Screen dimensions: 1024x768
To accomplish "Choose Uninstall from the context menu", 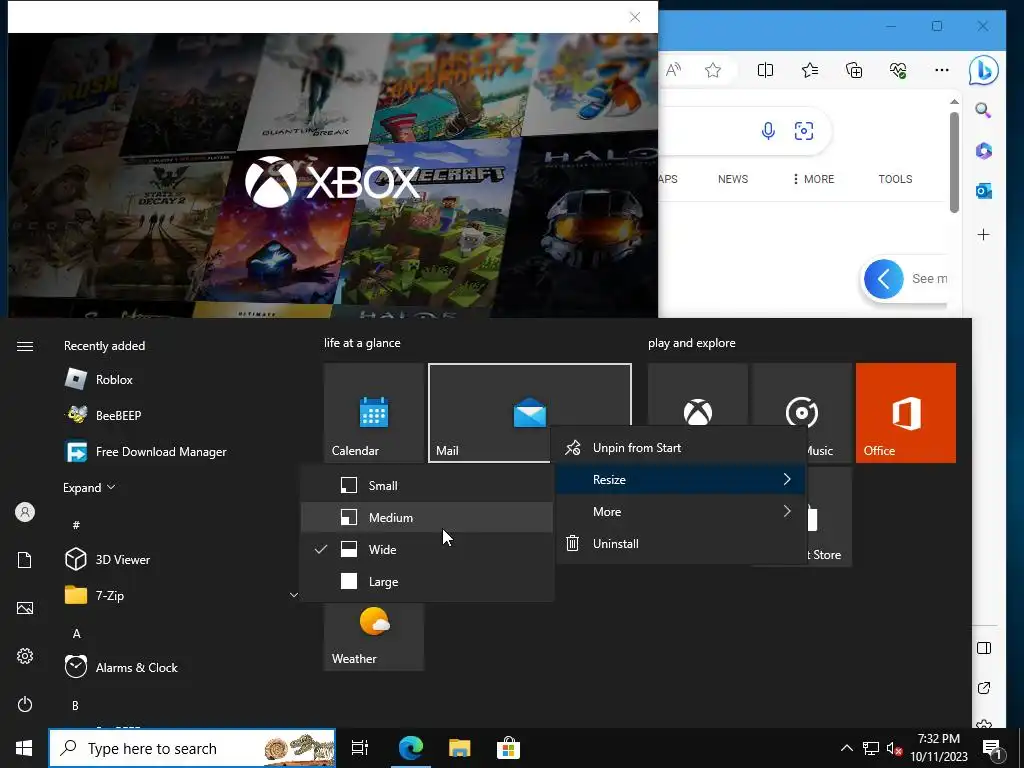I will 681,544.
